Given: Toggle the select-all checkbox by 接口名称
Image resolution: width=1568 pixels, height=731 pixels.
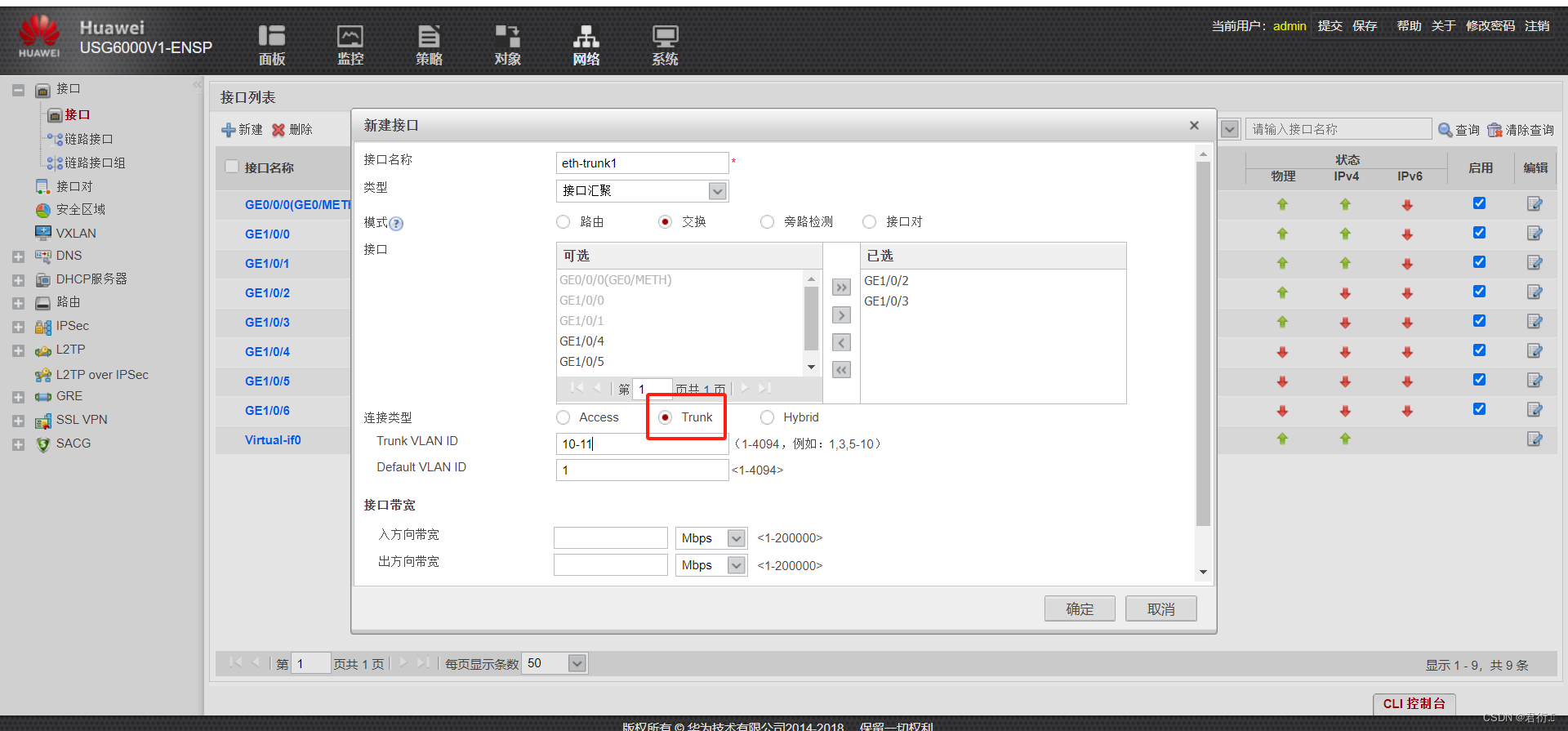Looking at the screenshot, I should (232, 167).
